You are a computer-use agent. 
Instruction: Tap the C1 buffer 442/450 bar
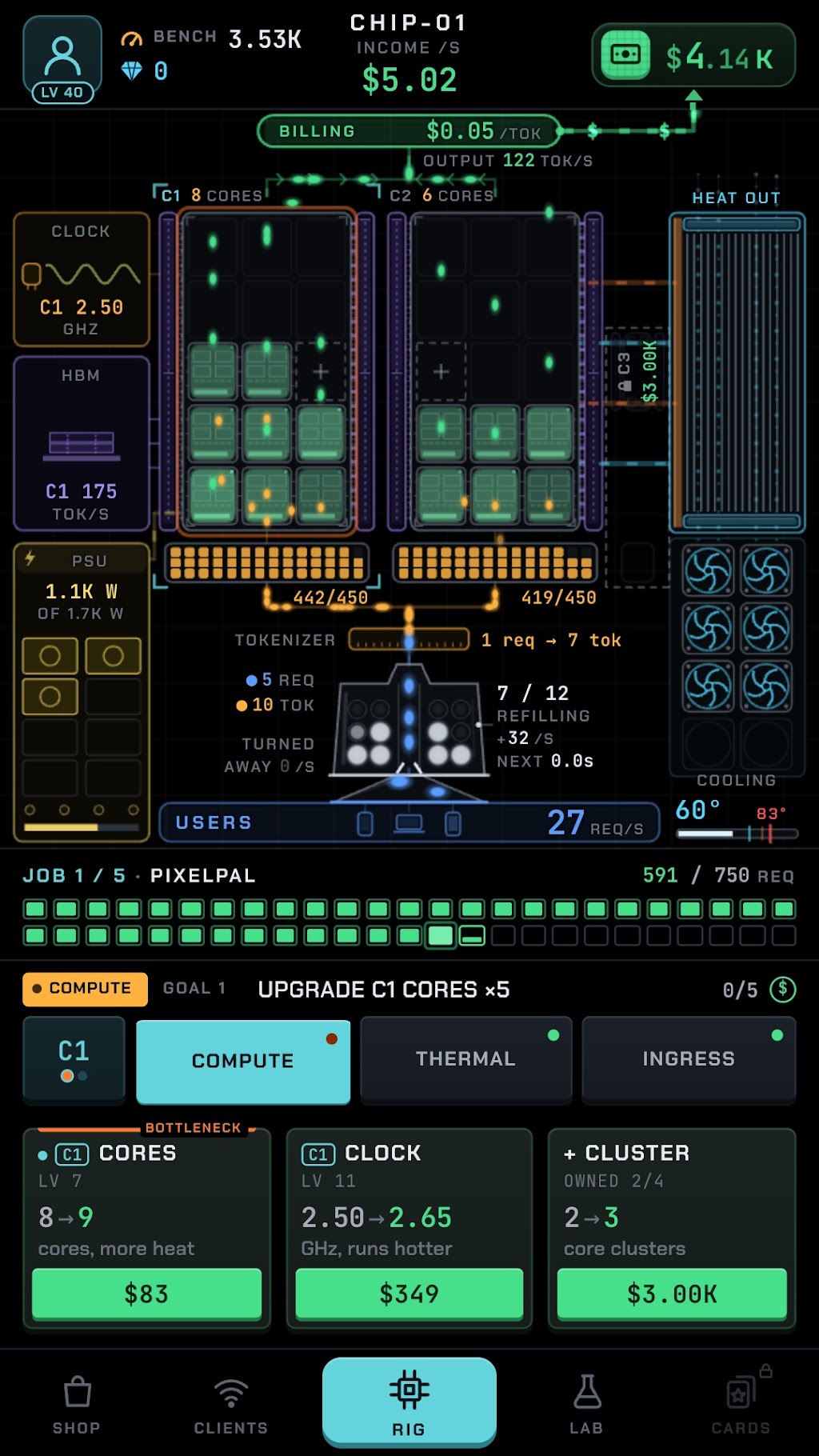[x=266, y=563]
